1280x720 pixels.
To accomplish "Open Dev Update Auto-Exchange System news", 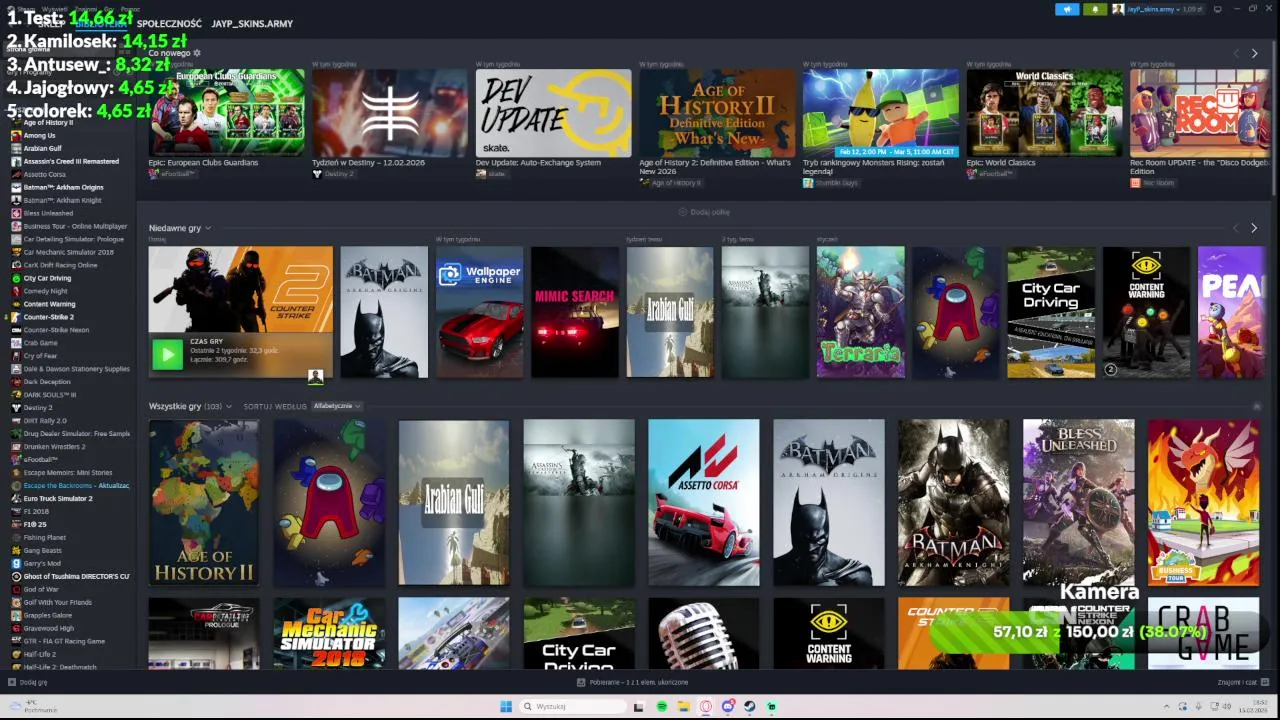I will click(x=553, y=113).
